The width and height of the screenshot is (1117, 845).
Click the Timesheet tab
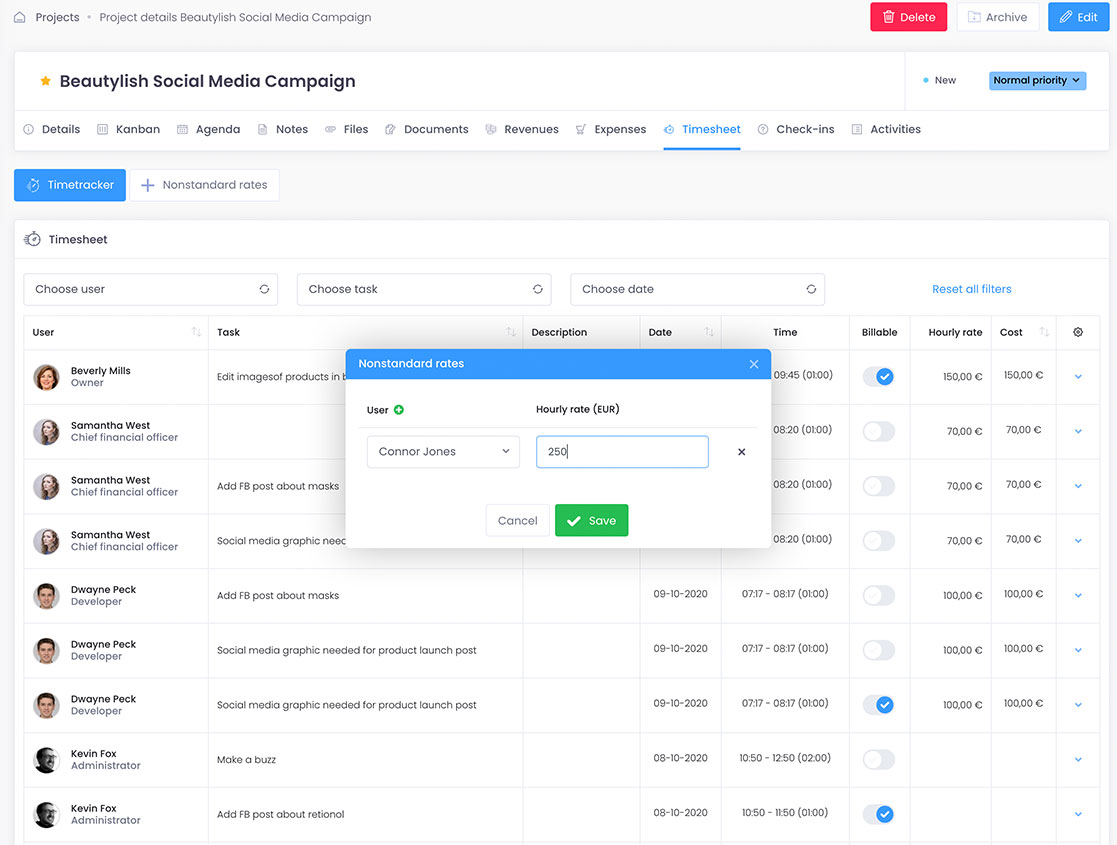pyautogui.click(x=702, y=129)
